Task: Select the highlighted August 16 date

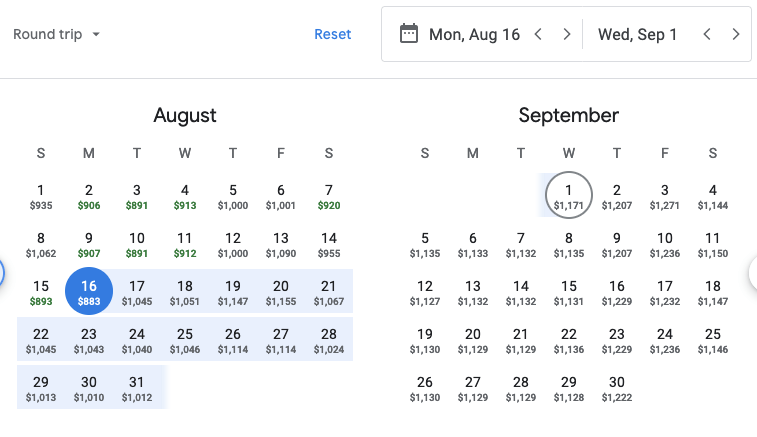Action: coord(89,292)
